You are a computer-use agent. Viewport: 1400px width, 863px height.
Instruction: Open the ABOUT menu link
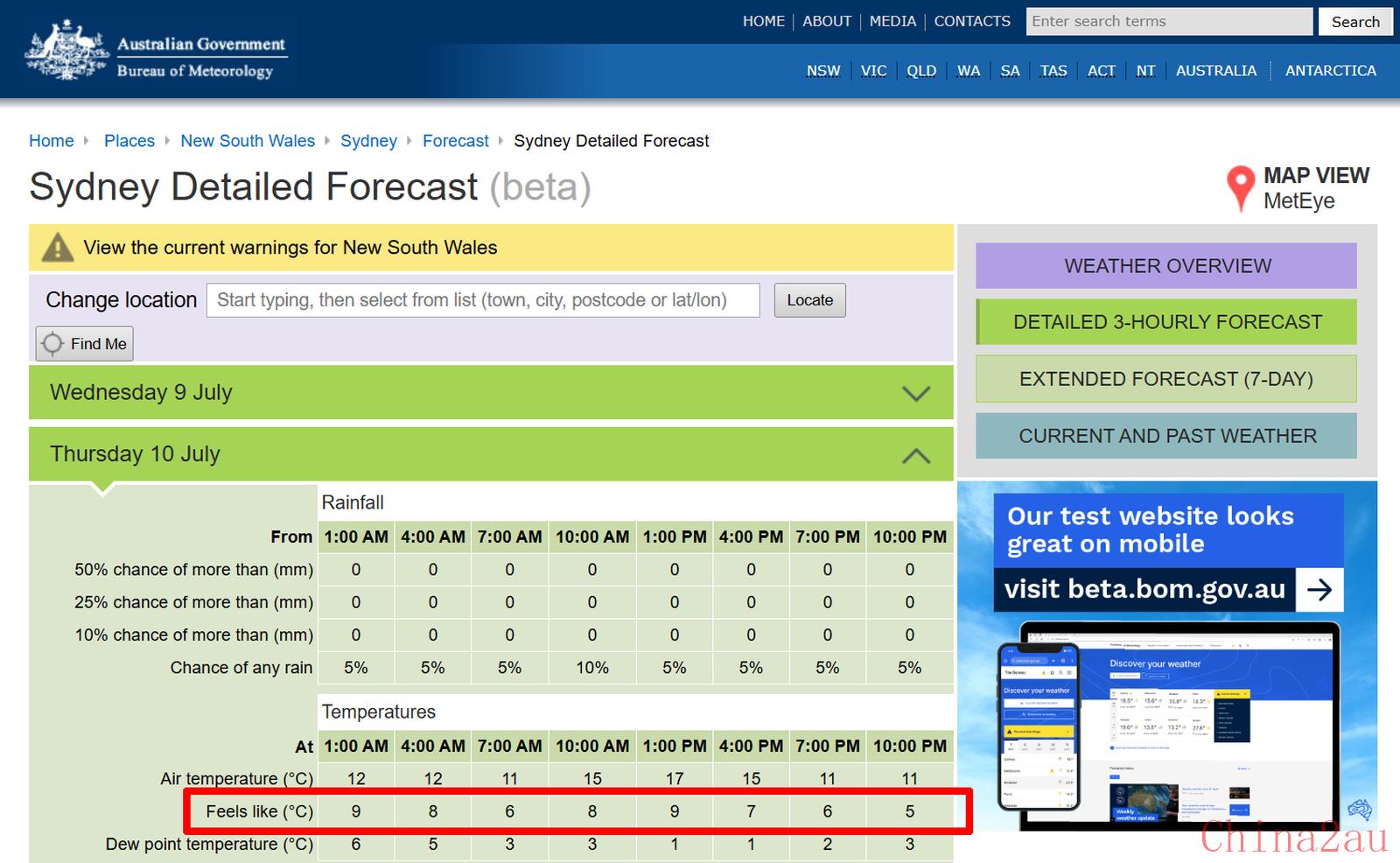[827, 21]
